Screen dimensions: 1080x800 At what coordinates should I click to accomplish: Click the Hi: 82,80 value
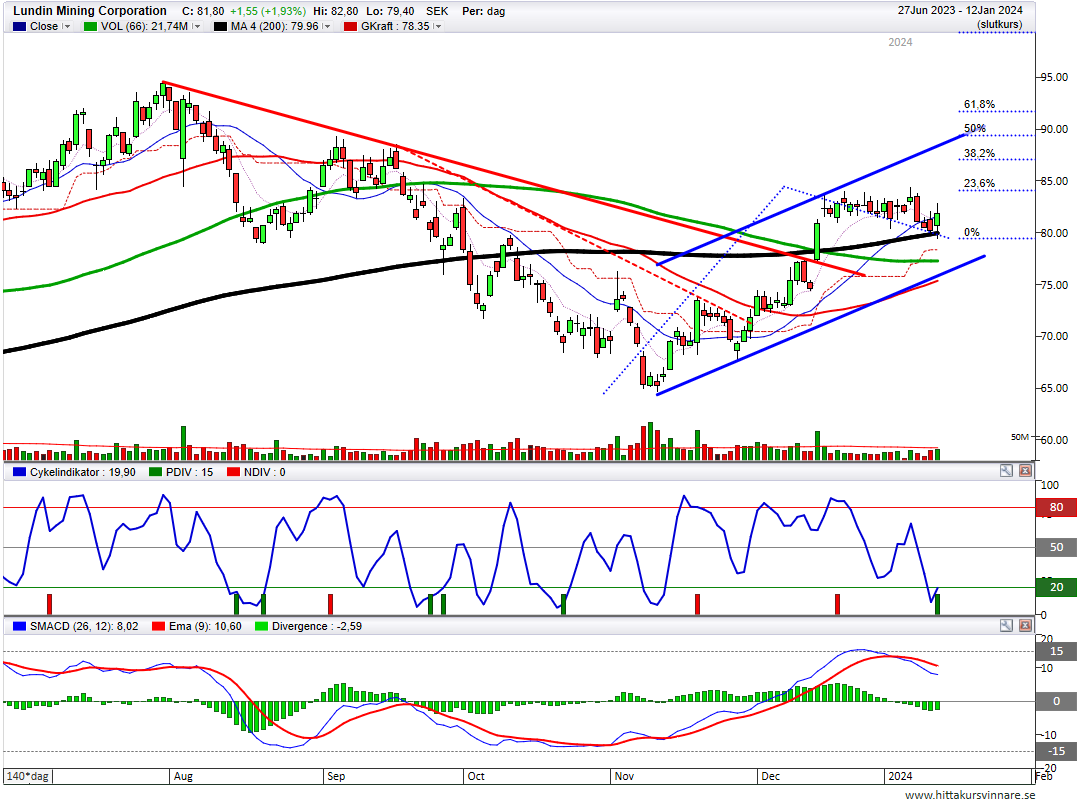pyautogui.click(x=335, y=11)
